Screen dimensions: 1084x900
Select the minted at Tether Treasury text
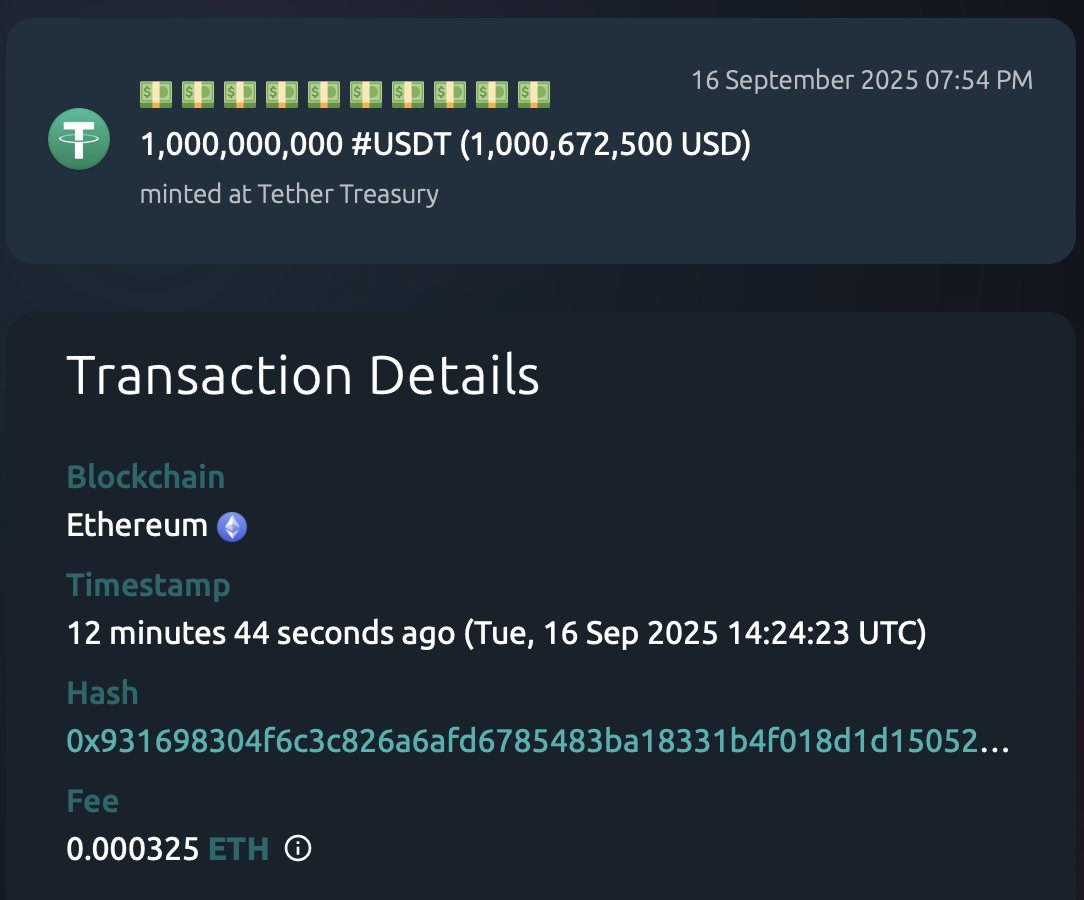[289, 194]
